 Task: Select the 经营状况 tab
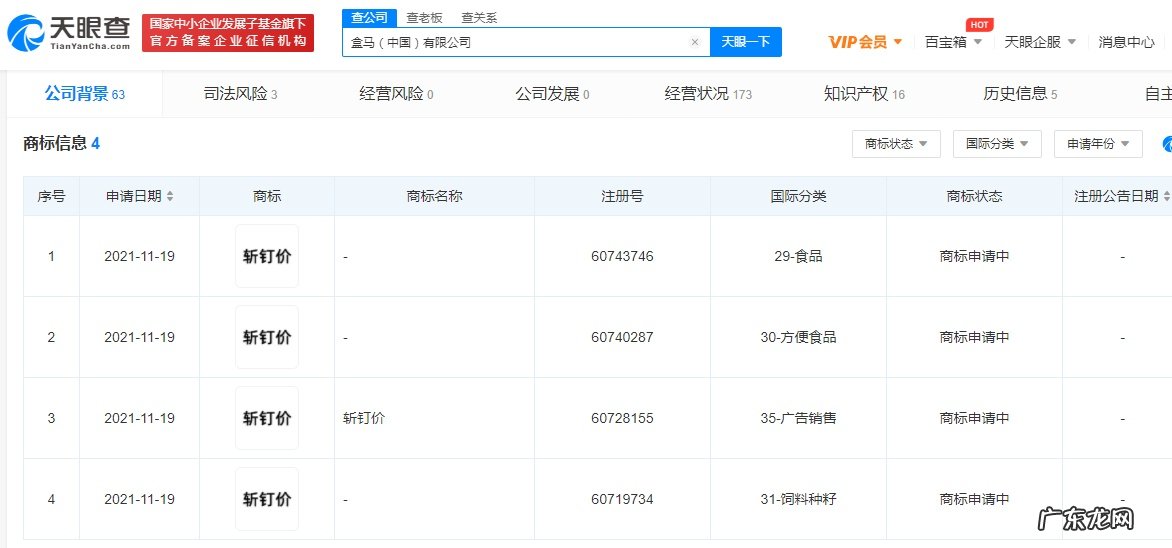coord(708,94)
